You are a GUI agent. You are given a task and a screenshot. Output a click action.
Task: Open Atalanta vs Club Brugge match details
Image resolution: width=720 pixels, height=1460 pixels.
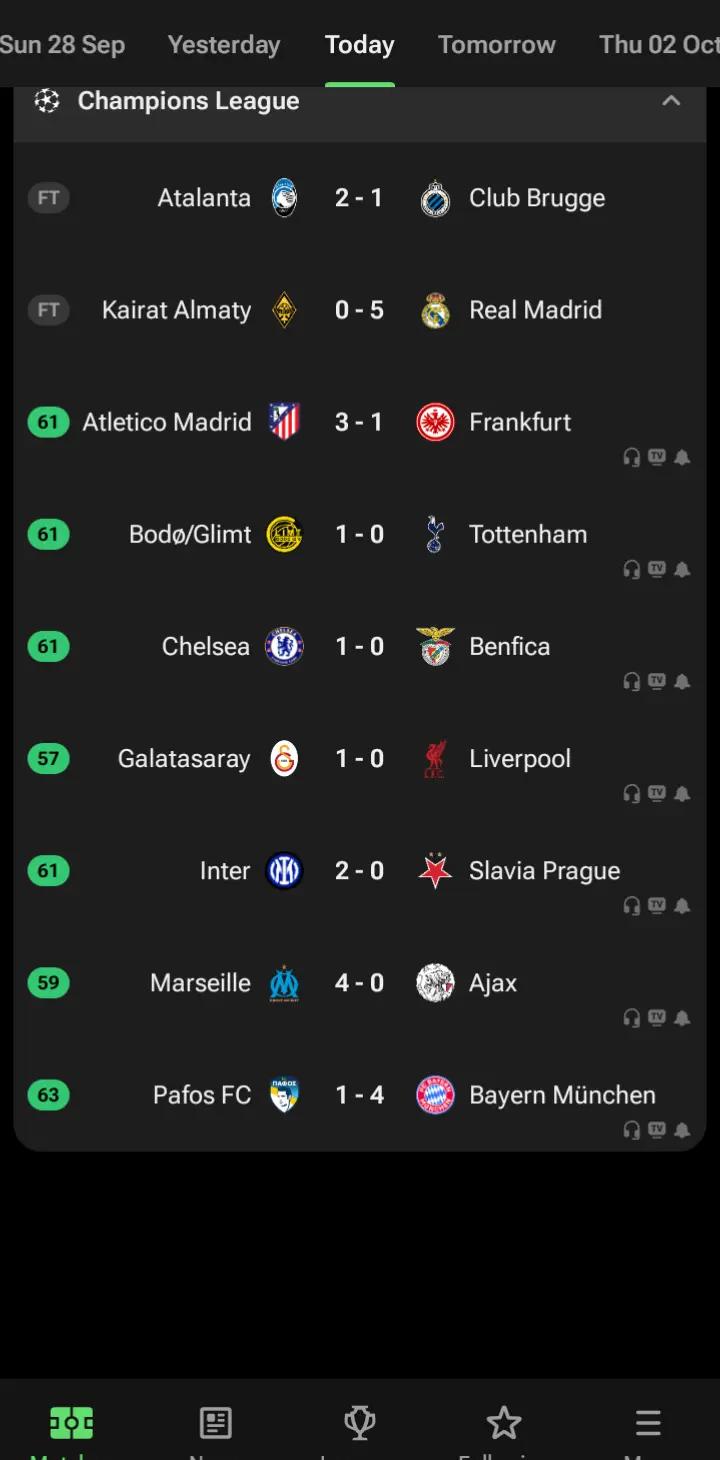click(x=359, y=198)
